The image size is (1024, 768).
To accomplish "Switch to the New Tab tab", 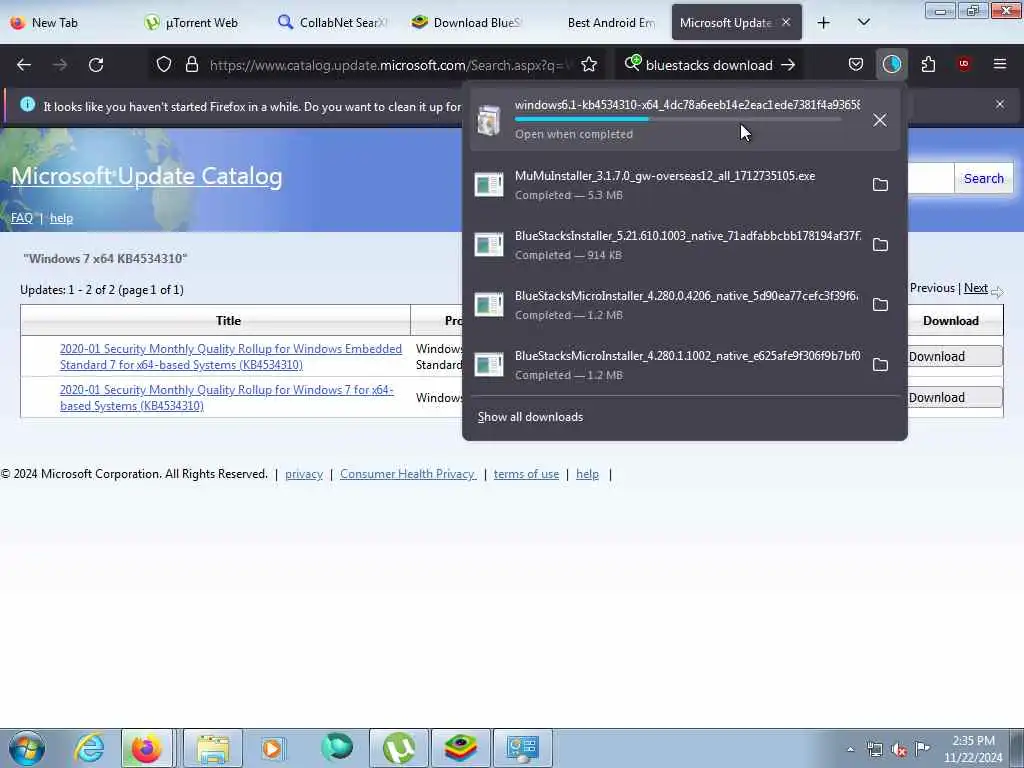I will (67, 23).
